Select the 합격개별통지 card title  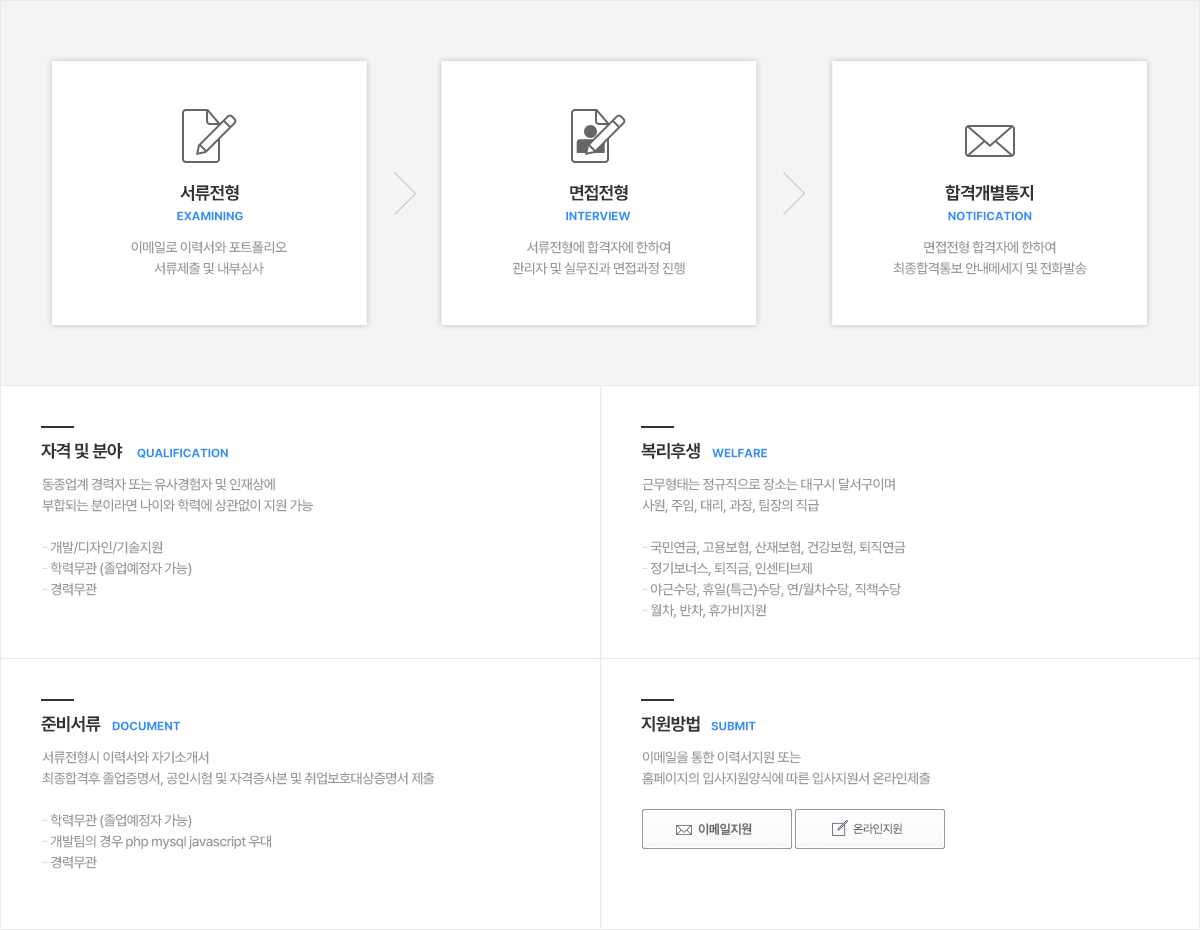[989, 193]
